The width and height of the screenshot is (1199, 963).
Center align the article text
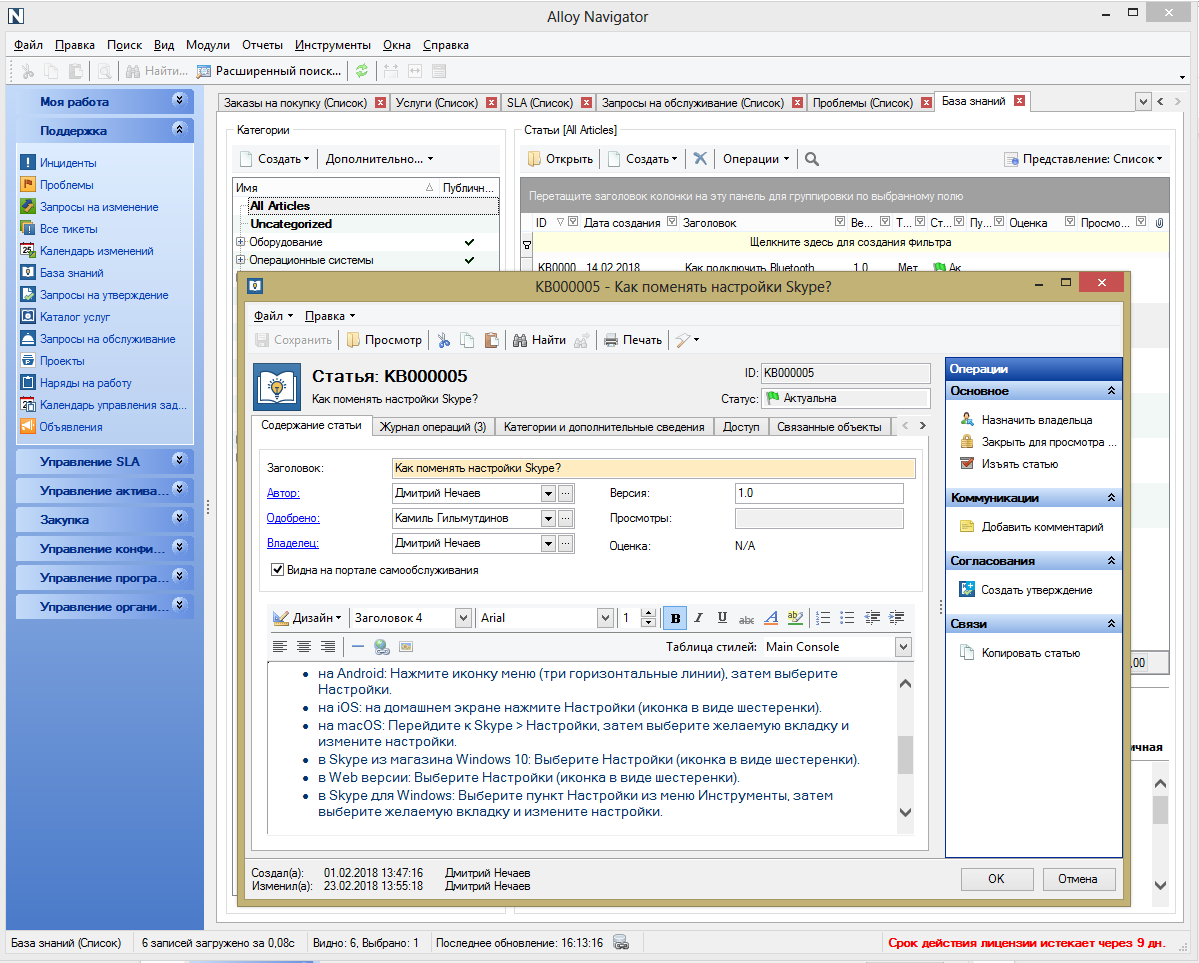tap(304, 647)
